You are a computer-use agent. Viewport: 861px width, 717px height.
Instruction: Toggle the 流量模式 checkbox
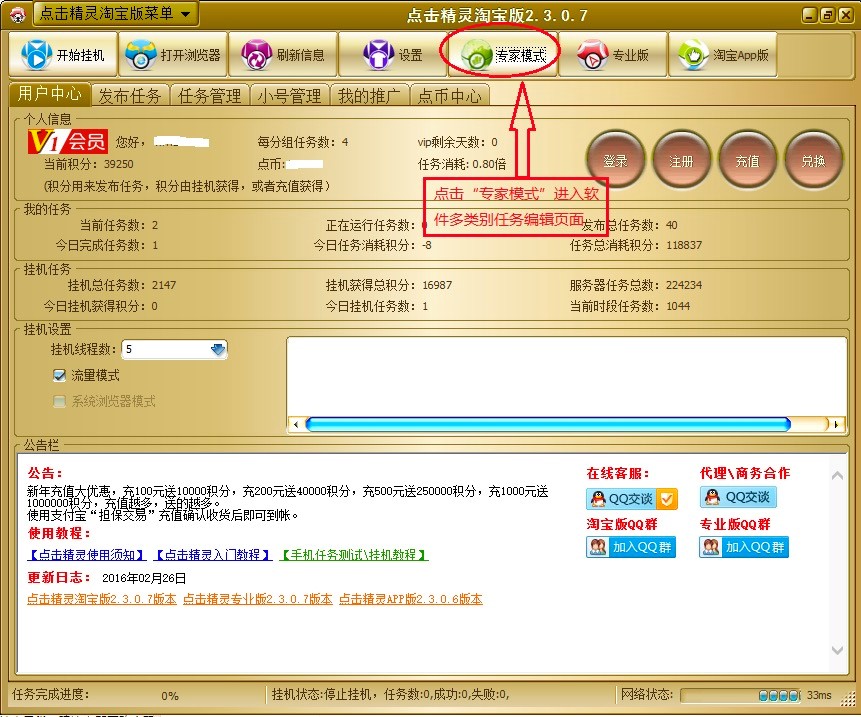point(59,376)
